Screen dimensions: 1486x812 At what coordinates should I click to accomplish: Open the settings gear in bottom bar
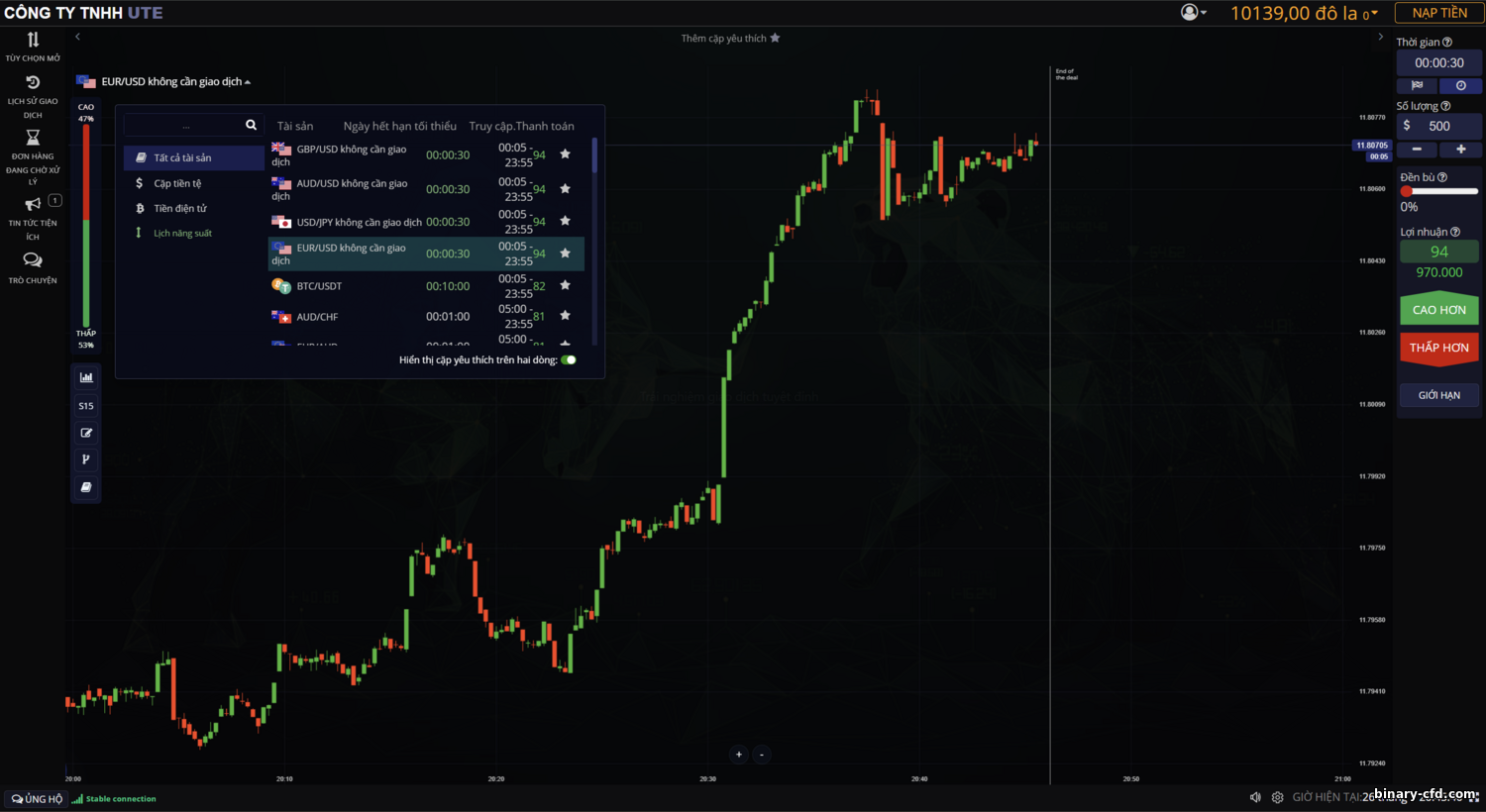tap(1278, 797)
